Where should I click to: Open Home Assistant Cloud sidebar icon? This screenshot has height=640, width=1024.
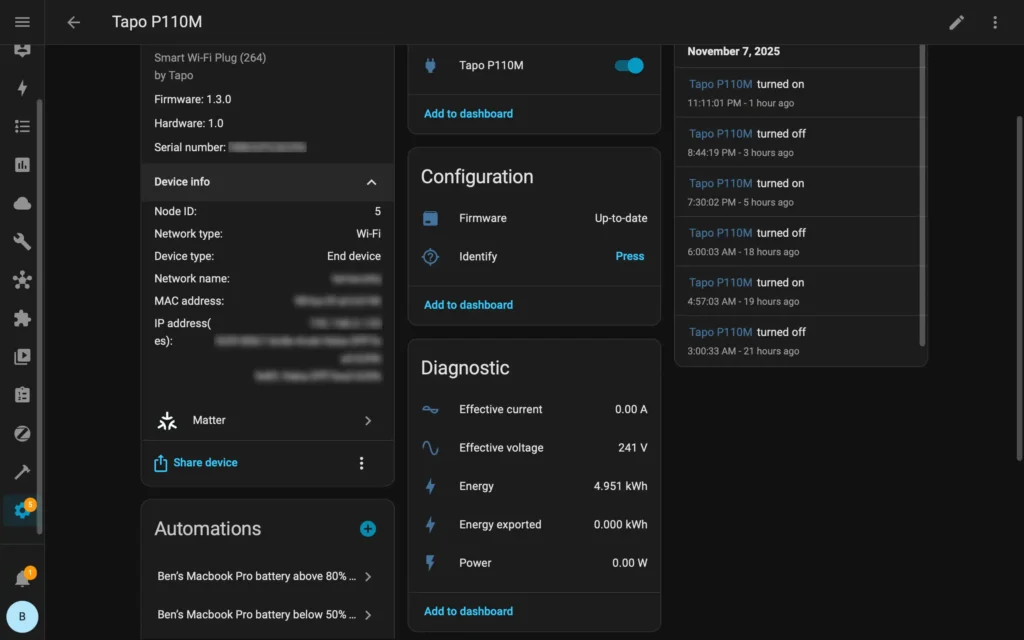click(22, 202)
